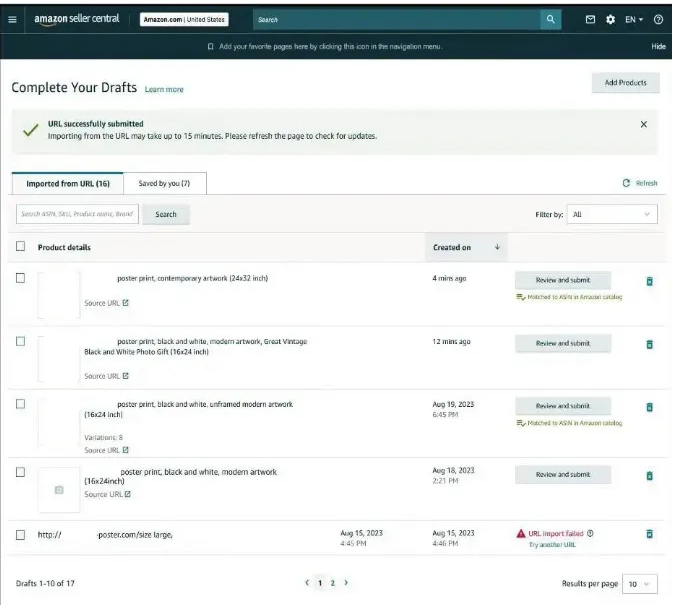Click the Created on column header

pos(466,247)
